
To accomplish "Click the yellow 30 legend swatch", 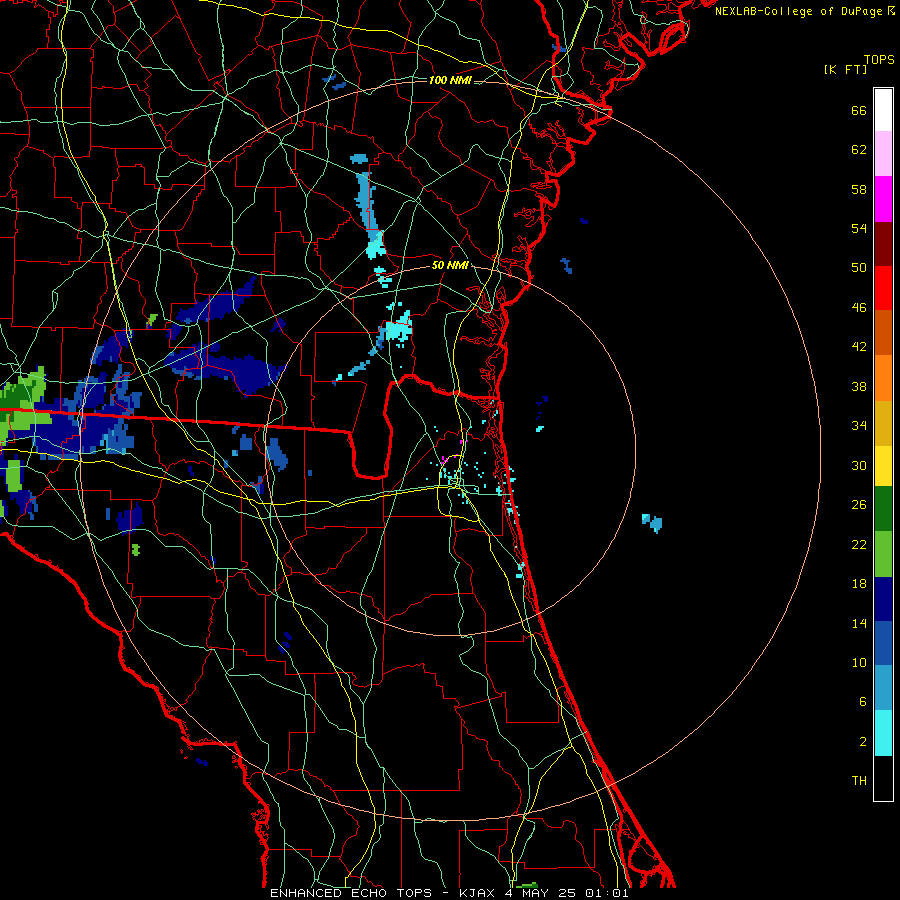I will pyautogui.click(x=883, y=466).
